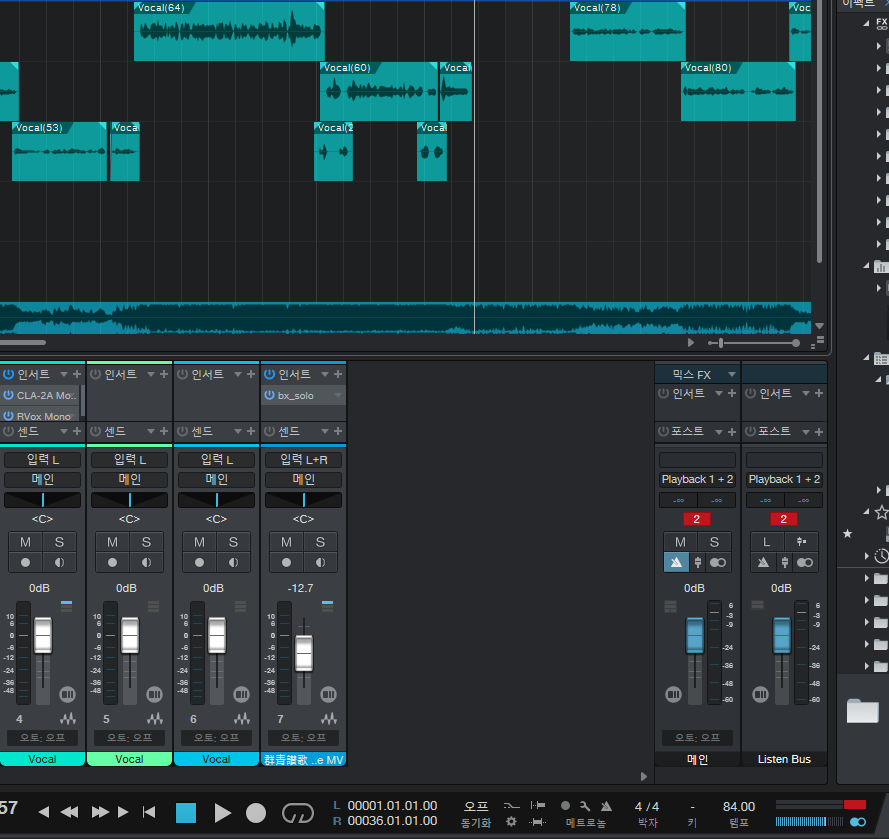Image resolution: width=889 pixels, height=839 pixels.
Task: Select the Vocal(60) audio clip
Action: pos(379,91)
